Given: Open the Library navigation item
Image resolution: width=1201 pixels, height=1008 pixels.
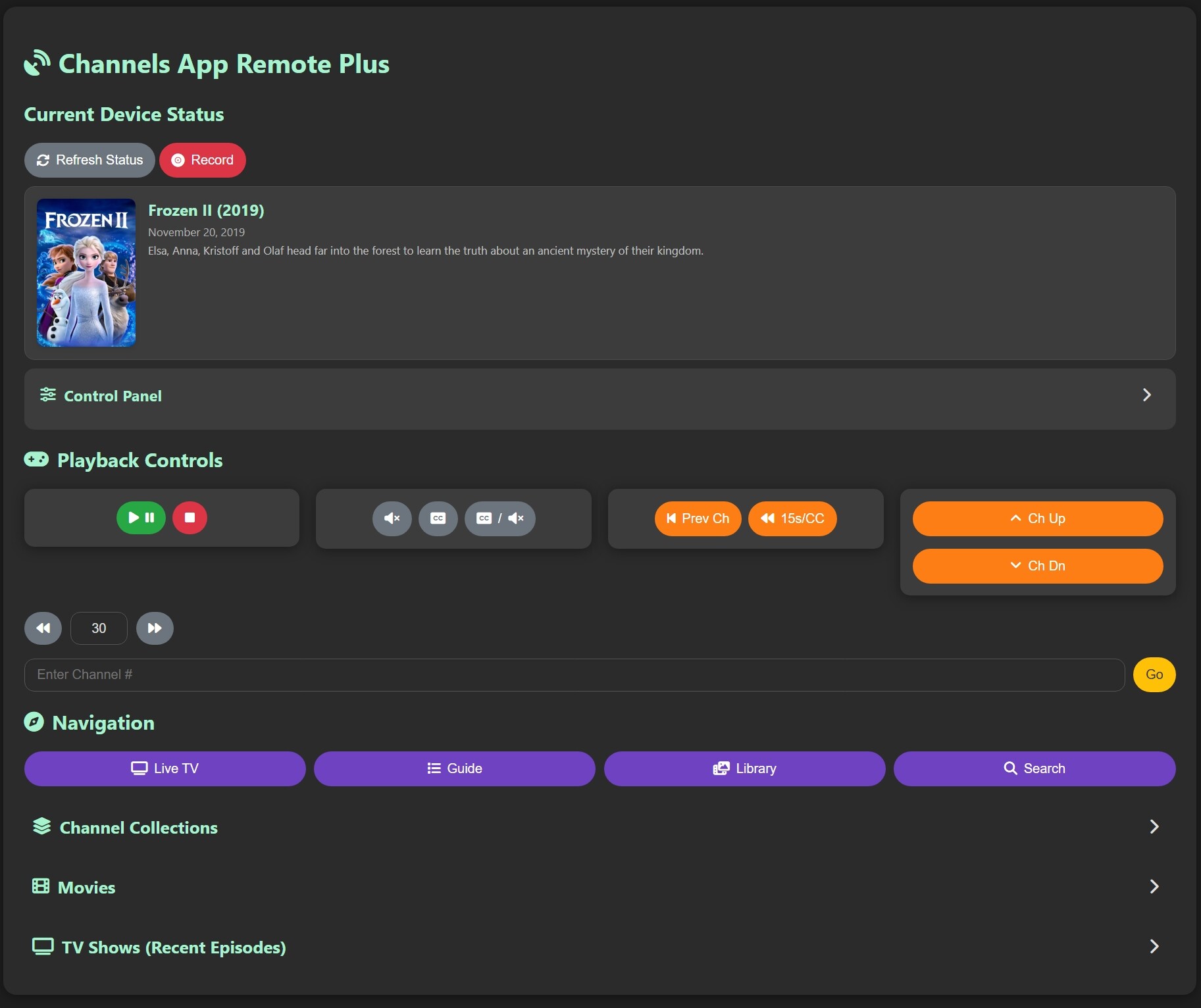Looking at the screenshot, I should tap(744, 769).
